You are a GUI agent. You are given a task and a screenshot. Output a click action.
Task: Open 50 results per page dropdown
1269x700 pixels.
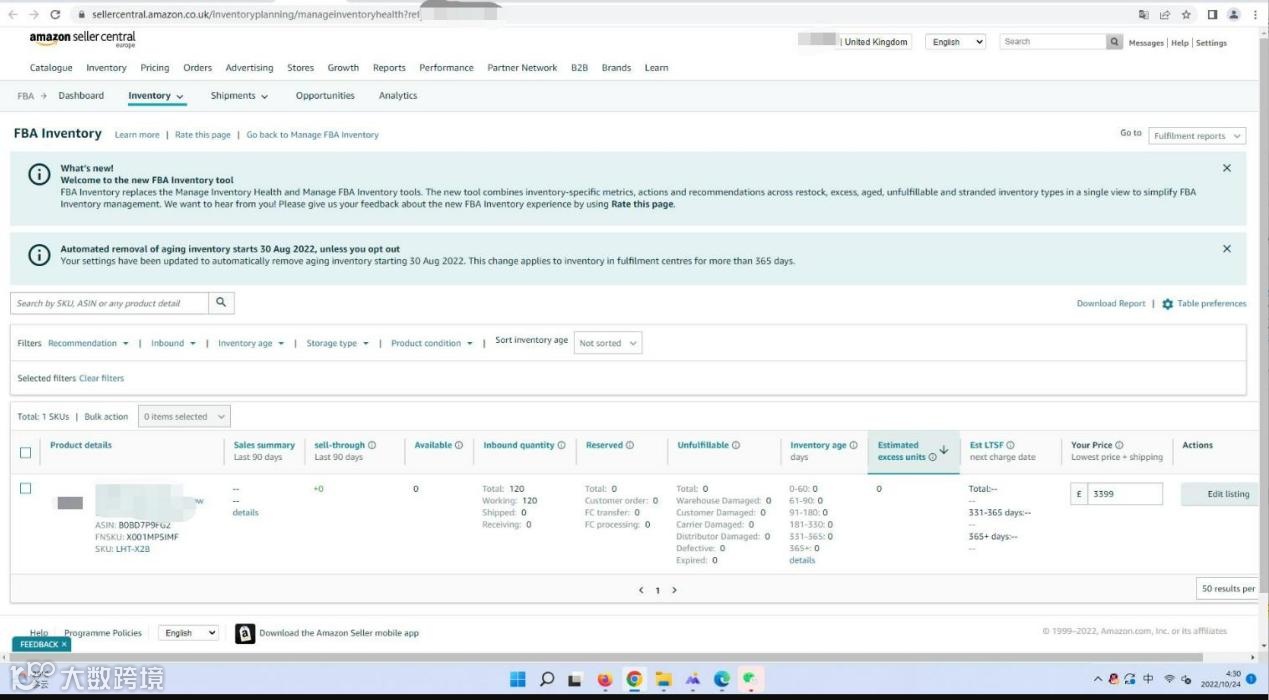point(1227,589)
